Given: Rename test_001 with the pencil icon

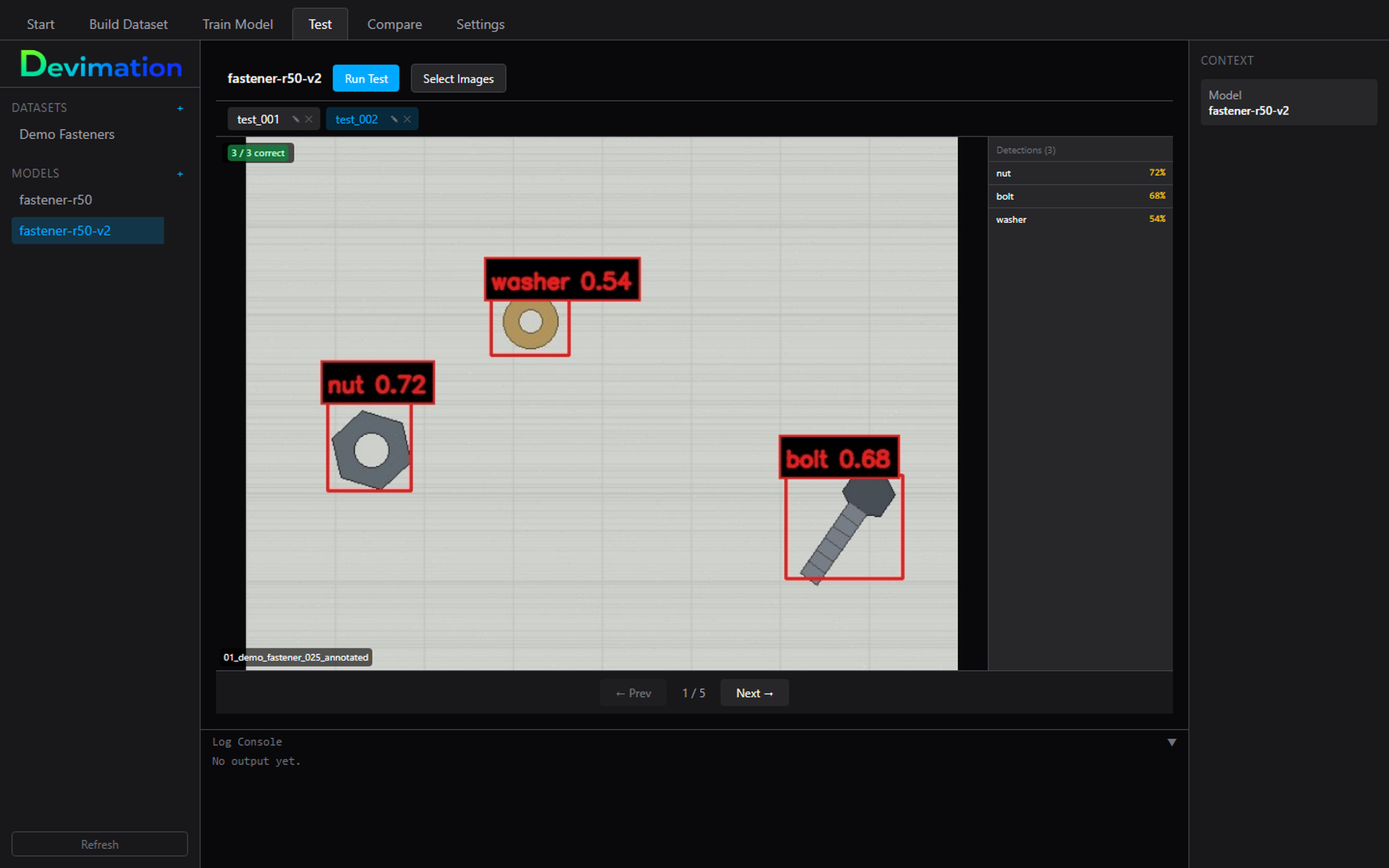Looking at the screenshot, I should [296, 120].
